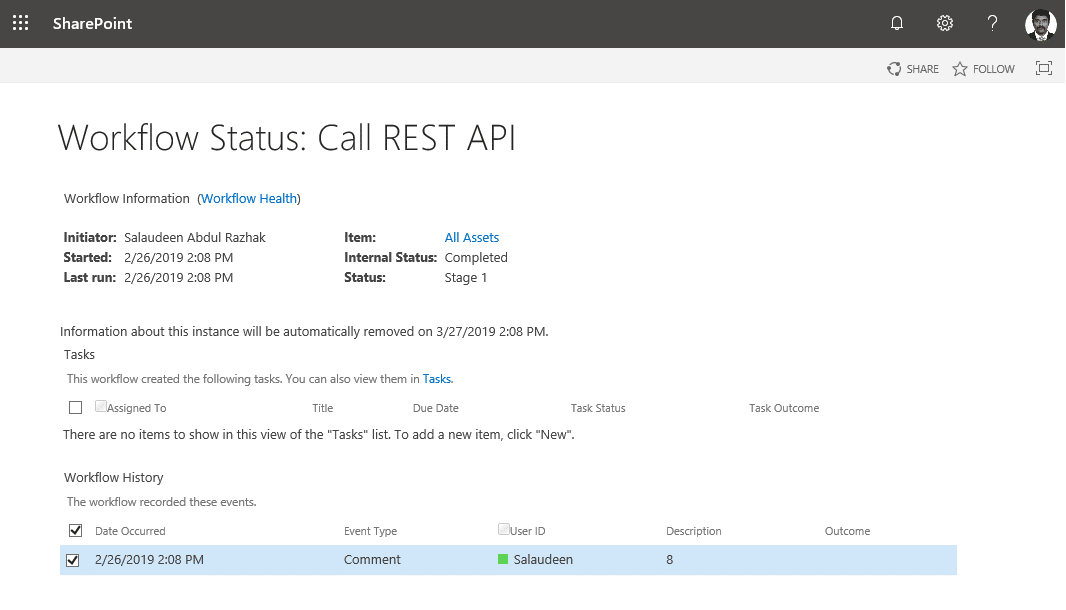
Task: Open the Task Outcome column menu
Action: pos(784,407)
